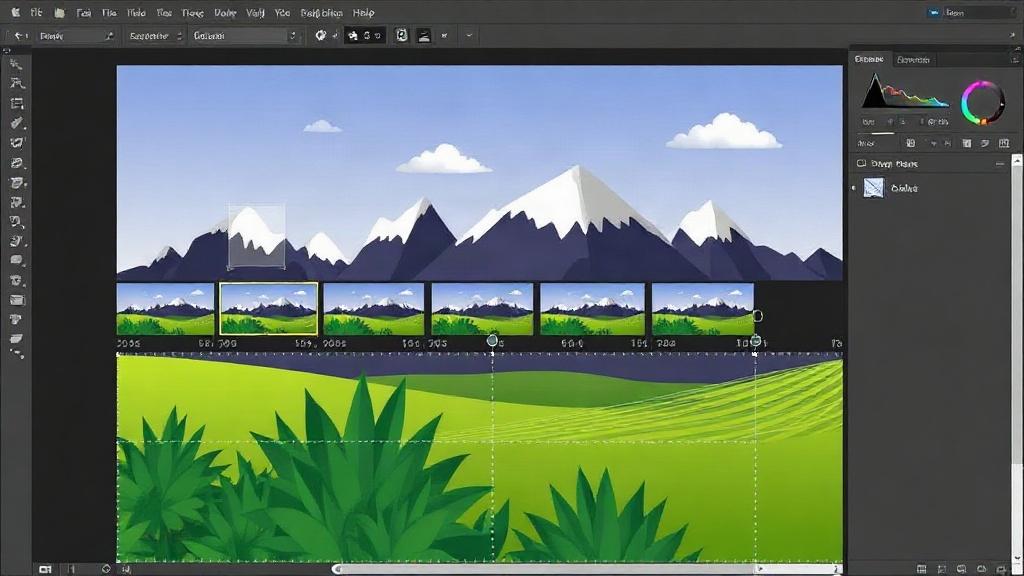Click the back arrow in the options bar
1024x576 pixels.
click(18, 36)
